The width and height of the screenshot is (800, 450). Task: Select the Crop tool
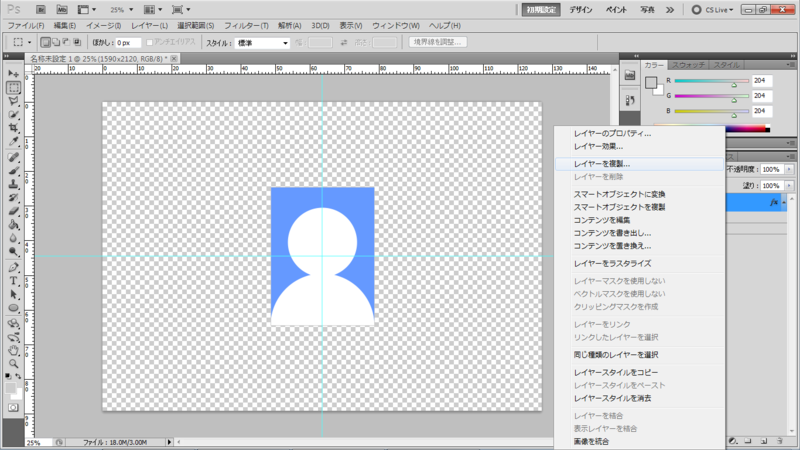[13, 128]
